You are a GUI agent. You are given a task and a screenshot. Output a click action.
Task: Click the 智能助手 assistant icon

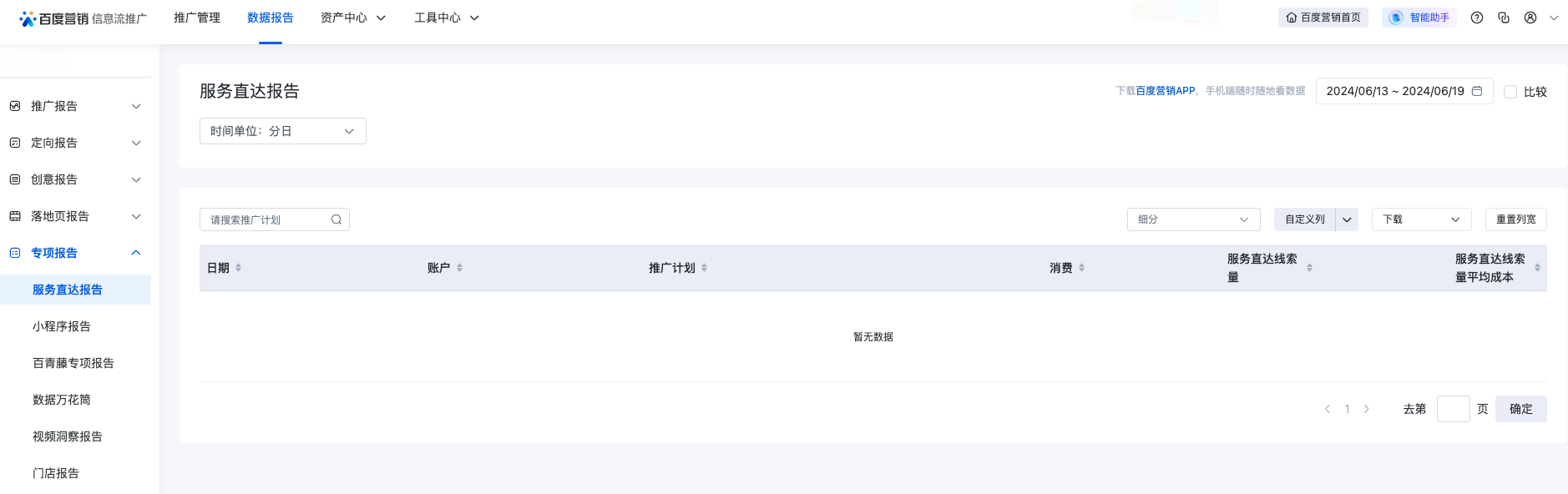point(1396,18)
